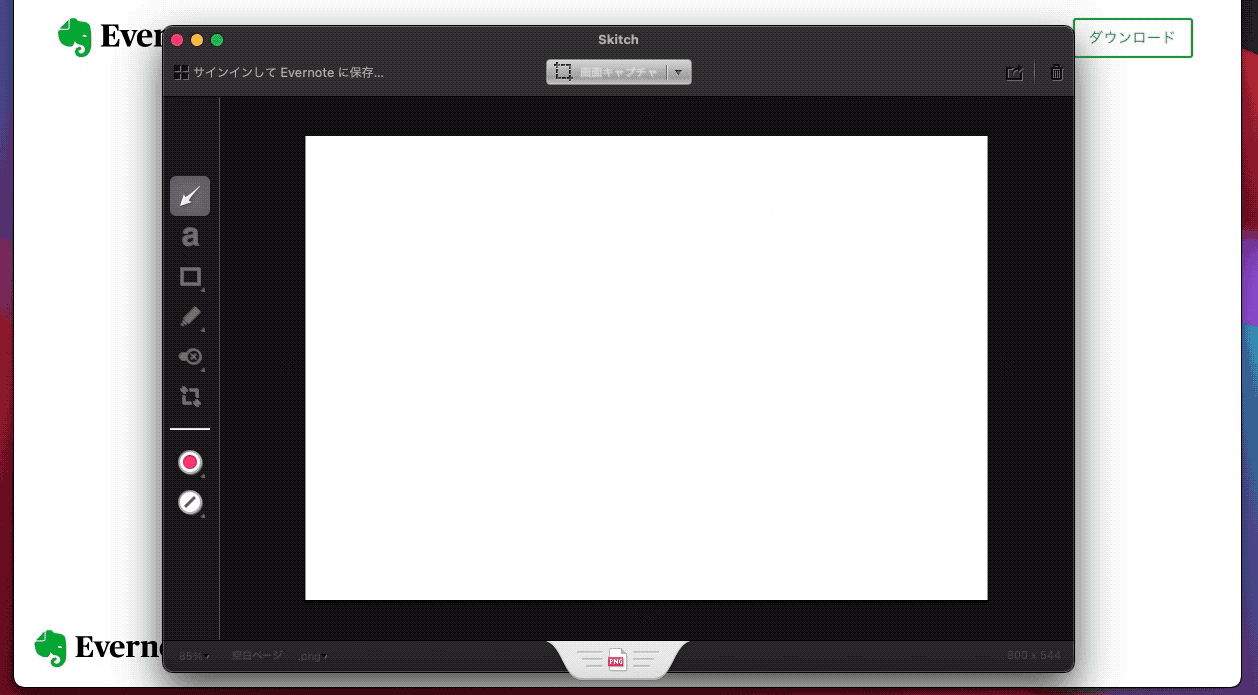Select the Shape tool
The height and width of the screenshot is (695, 1258).
(190, 277)
